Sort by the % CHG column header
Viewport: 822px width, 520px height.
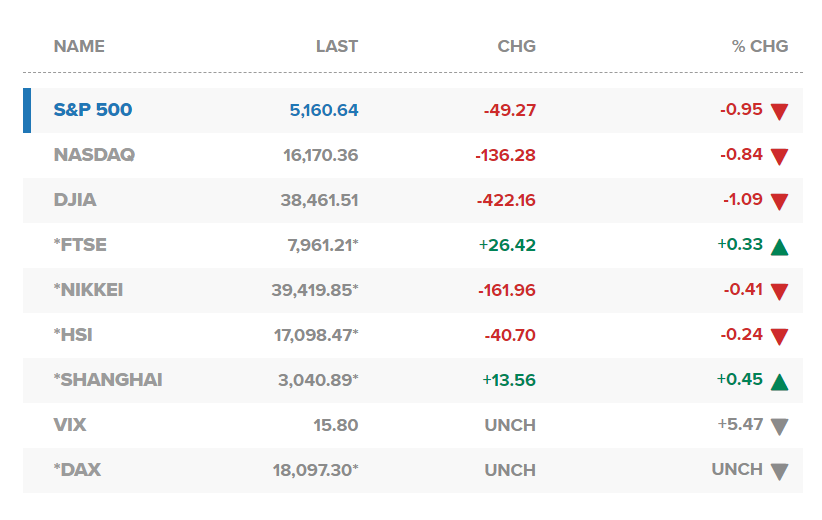click(x=760, y=46)
